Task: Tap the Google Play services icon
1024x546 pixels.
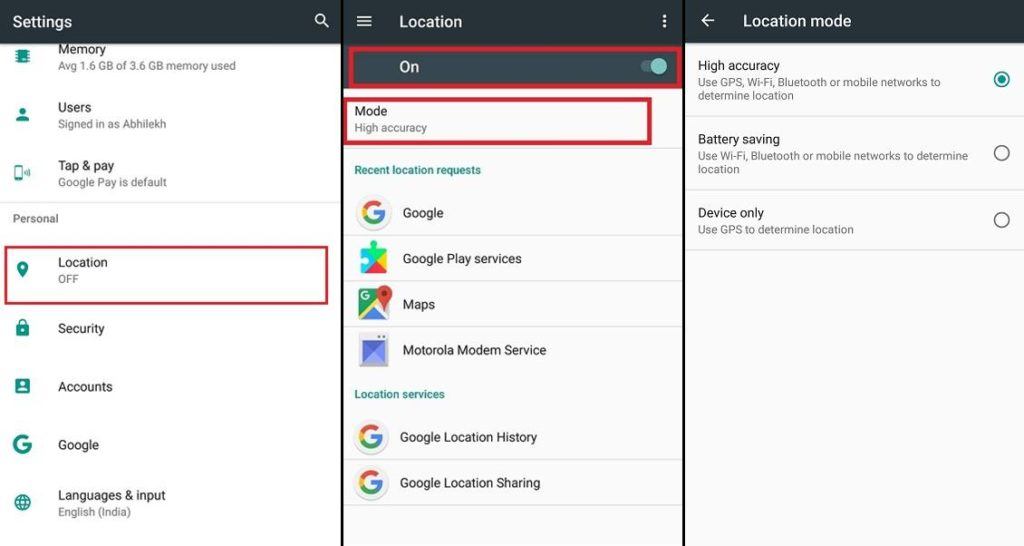Action: [374, 258]
